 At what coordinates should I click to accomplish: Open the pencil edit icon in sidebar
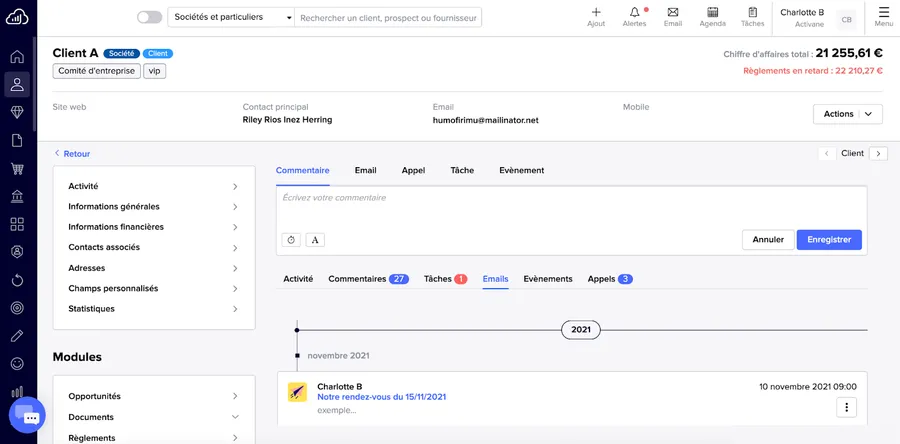[17, 336]
